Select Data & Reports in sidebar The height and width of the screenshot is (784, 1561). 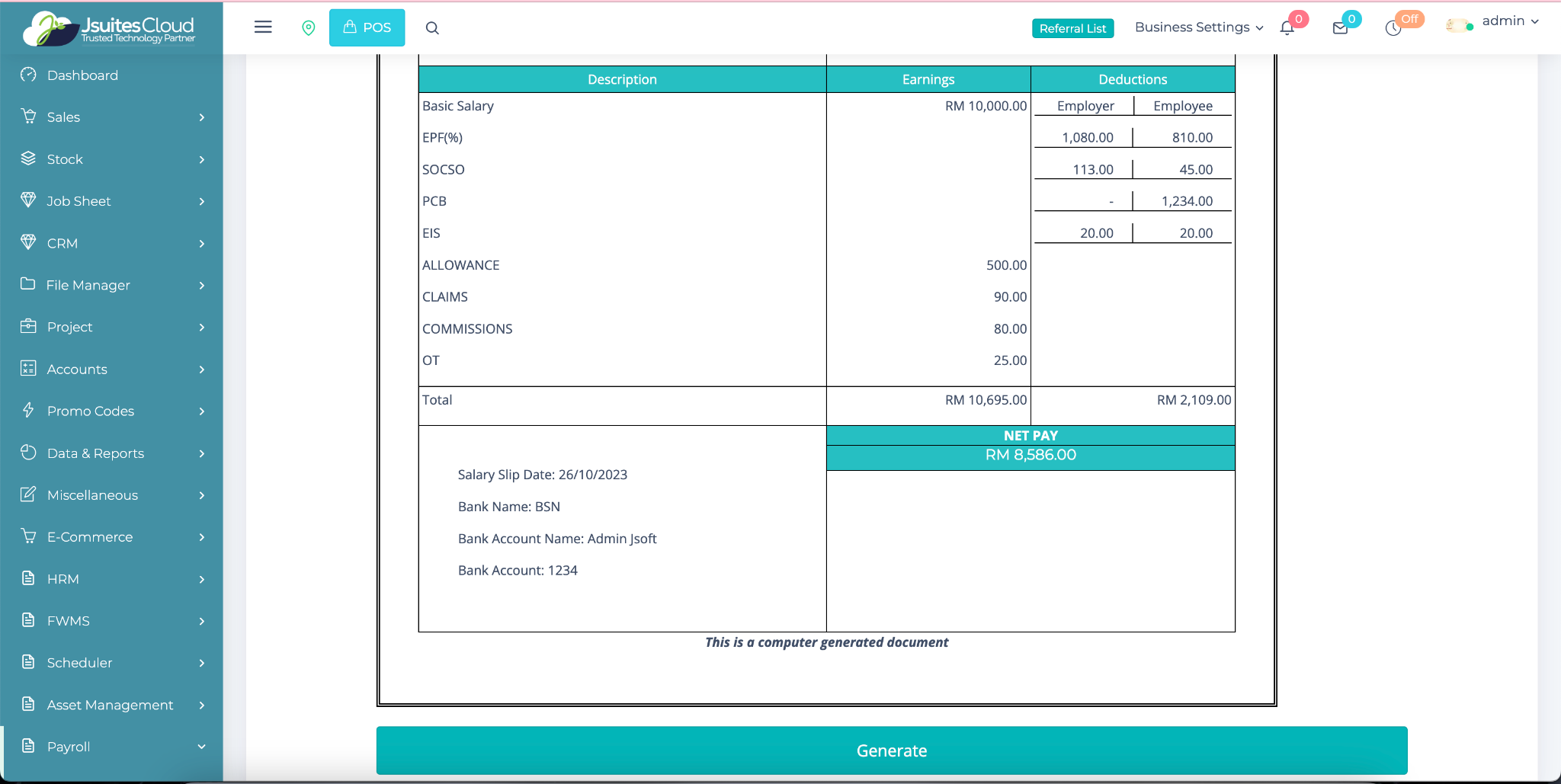point(95,453)
